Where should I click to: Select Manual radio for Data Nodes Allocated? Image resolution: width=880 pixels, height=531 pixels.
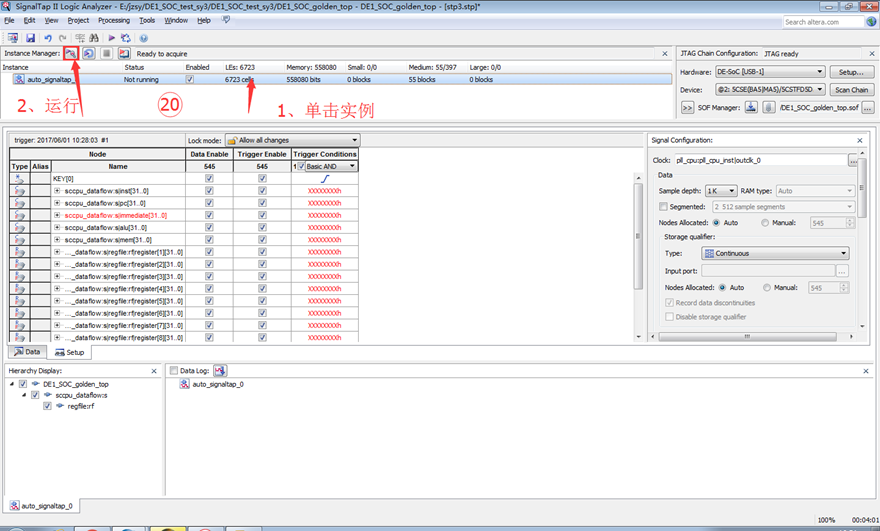pos(765,223)
